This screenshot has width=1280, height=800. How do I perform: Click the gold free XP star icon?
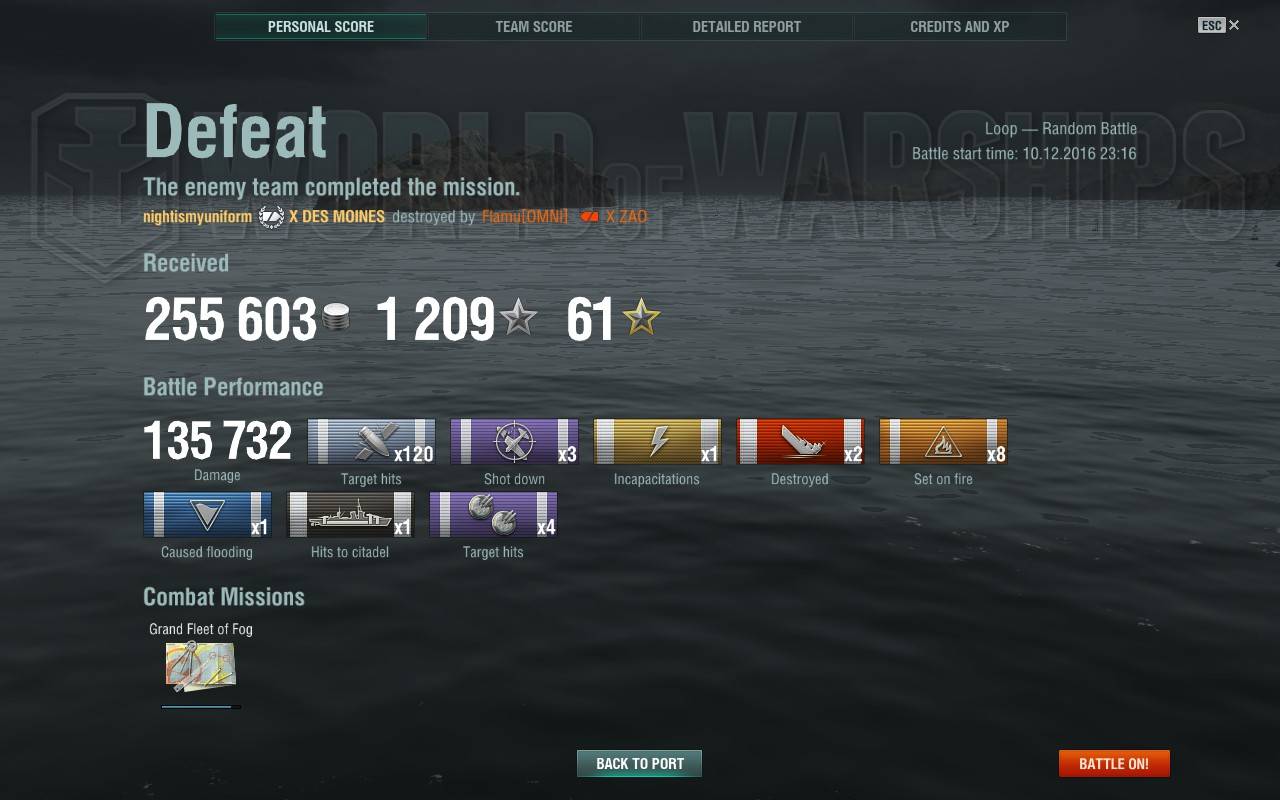[x=641, y=319]
